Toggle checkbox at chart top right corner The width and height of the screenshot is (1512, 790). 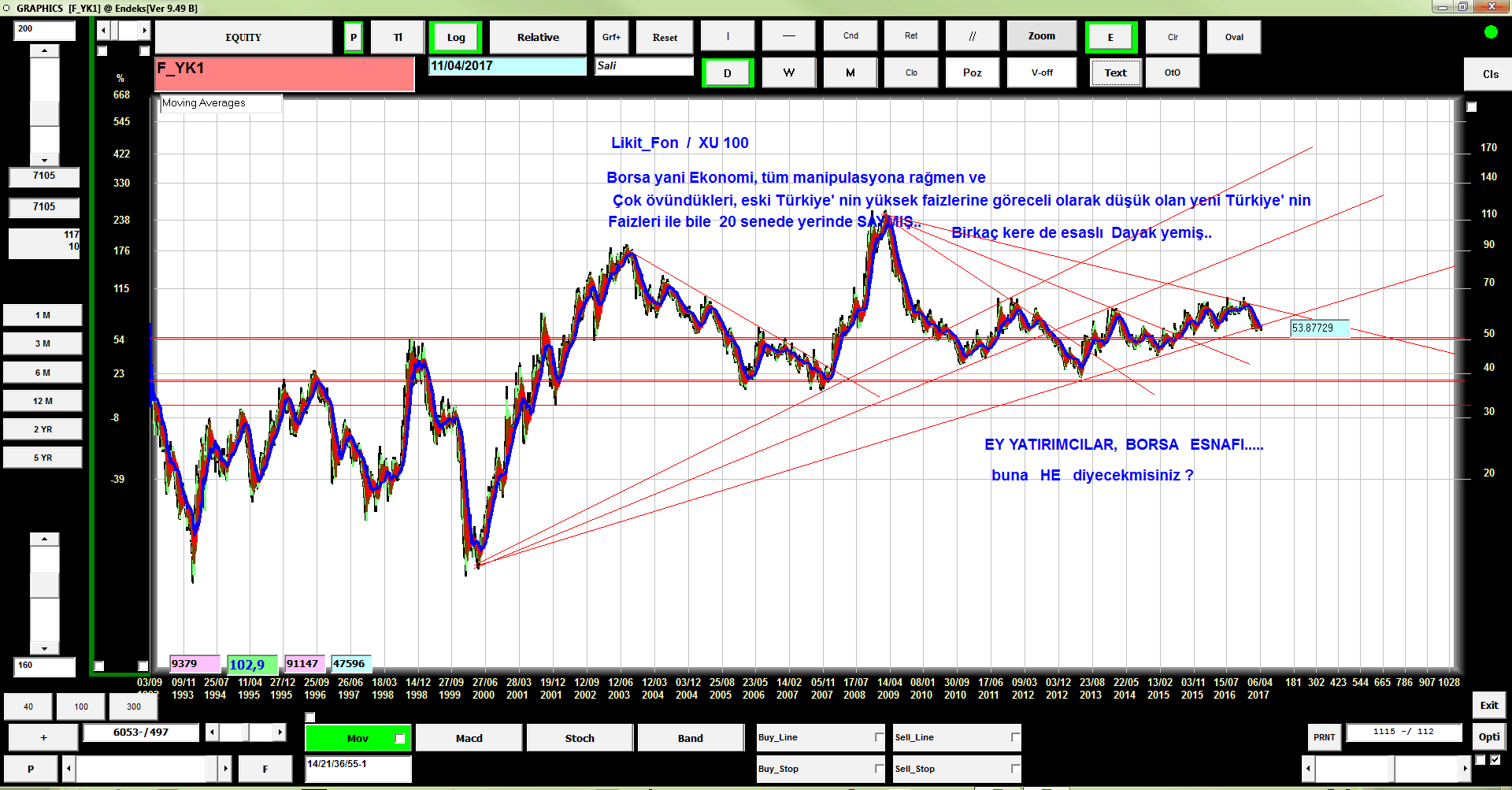1471,107
